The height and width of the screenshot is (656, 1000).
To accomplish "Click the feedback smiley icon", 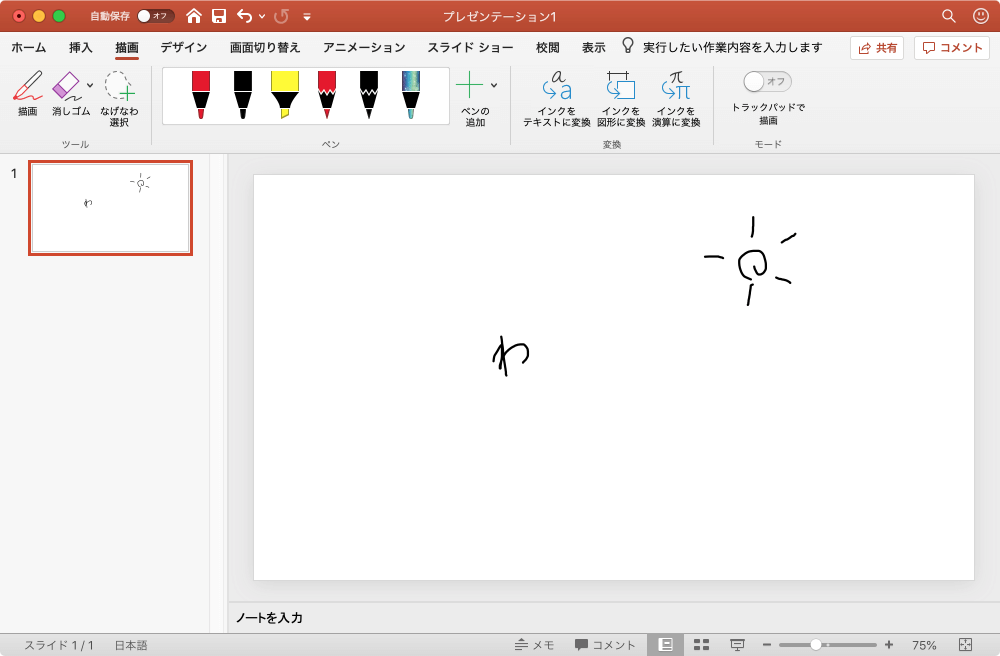I will coord(981,16).
